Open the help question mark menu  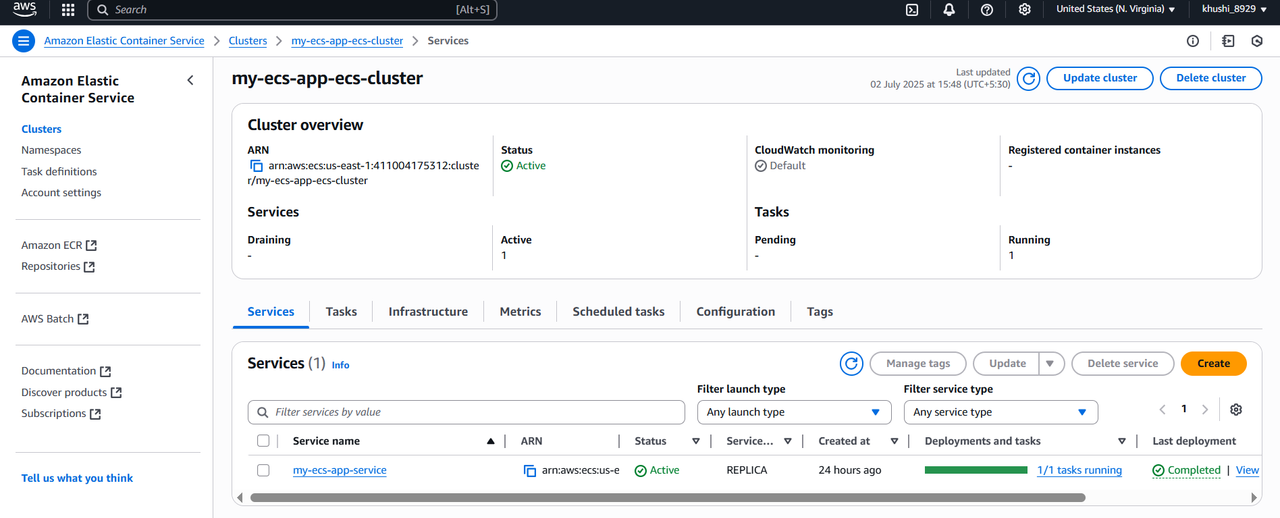point(987,10)
